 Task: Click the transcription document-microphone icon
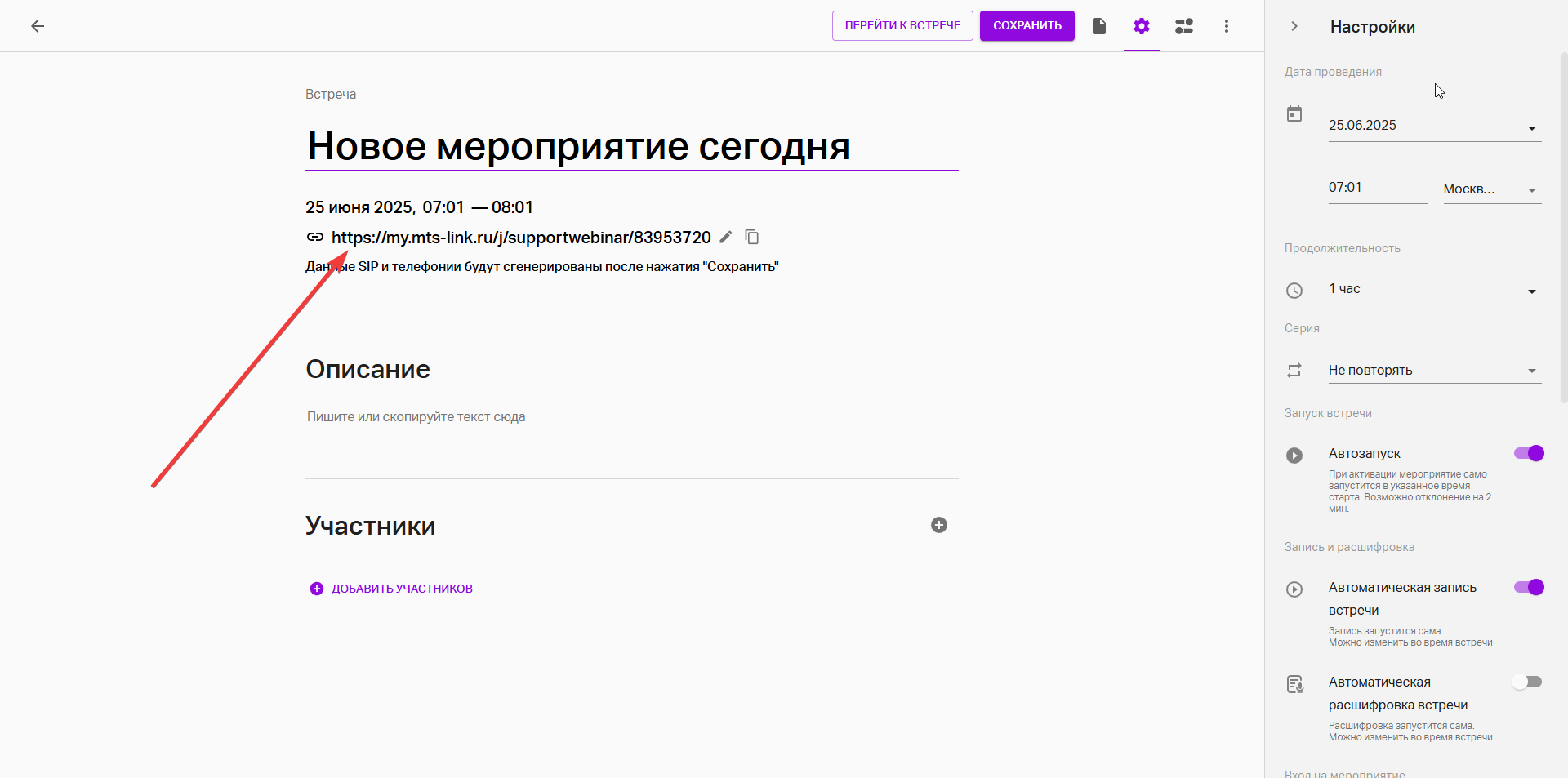(1295, 684)
